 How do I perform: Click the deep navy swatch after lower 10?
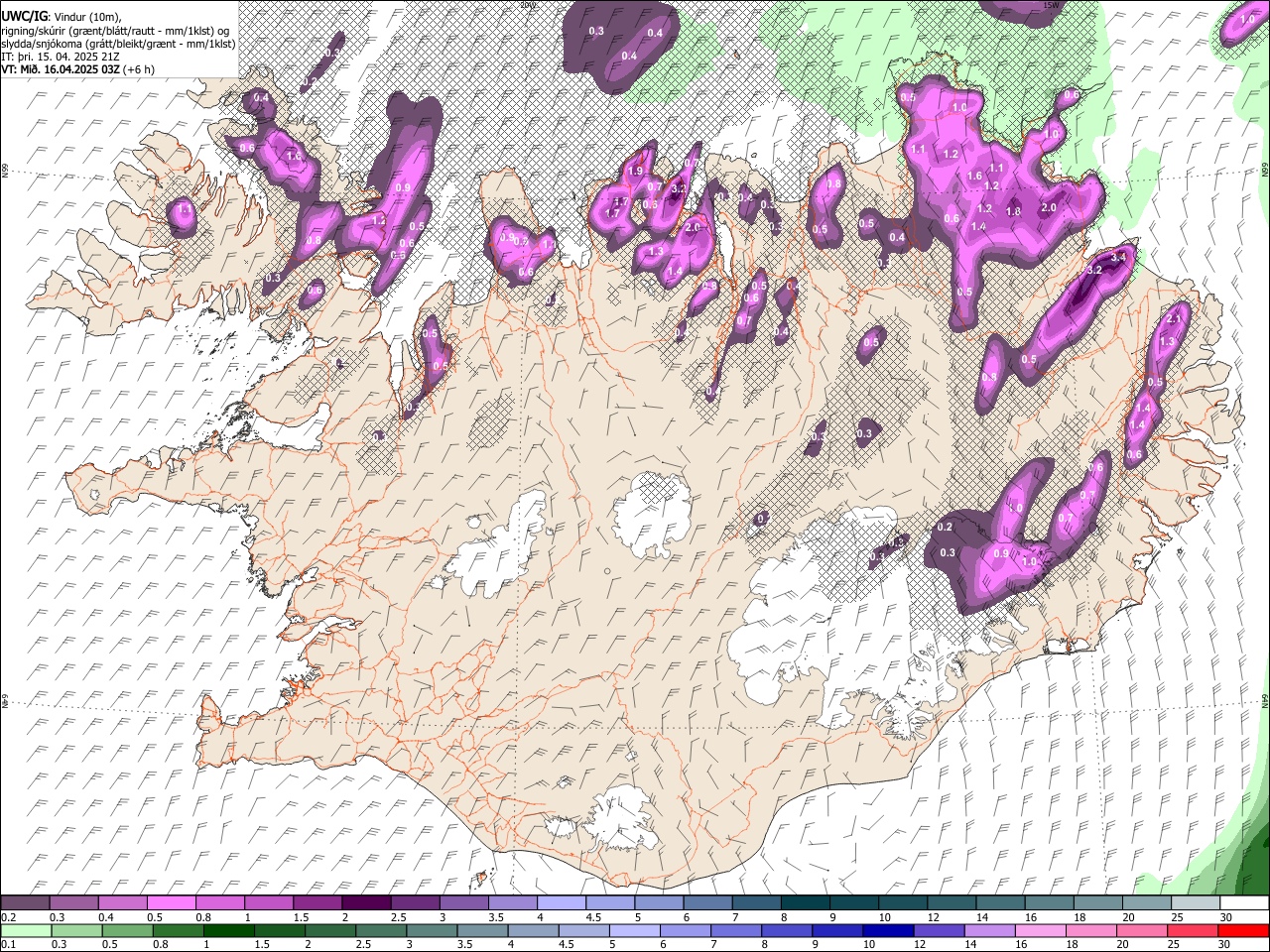pos(888,930)
